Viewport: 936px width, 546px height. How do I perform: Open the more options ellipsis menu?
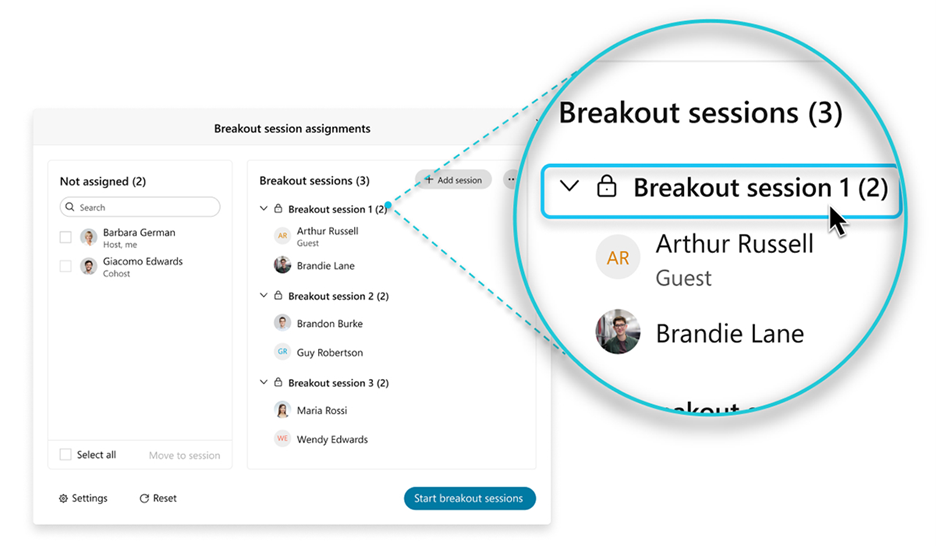click(x=511, y=180)
